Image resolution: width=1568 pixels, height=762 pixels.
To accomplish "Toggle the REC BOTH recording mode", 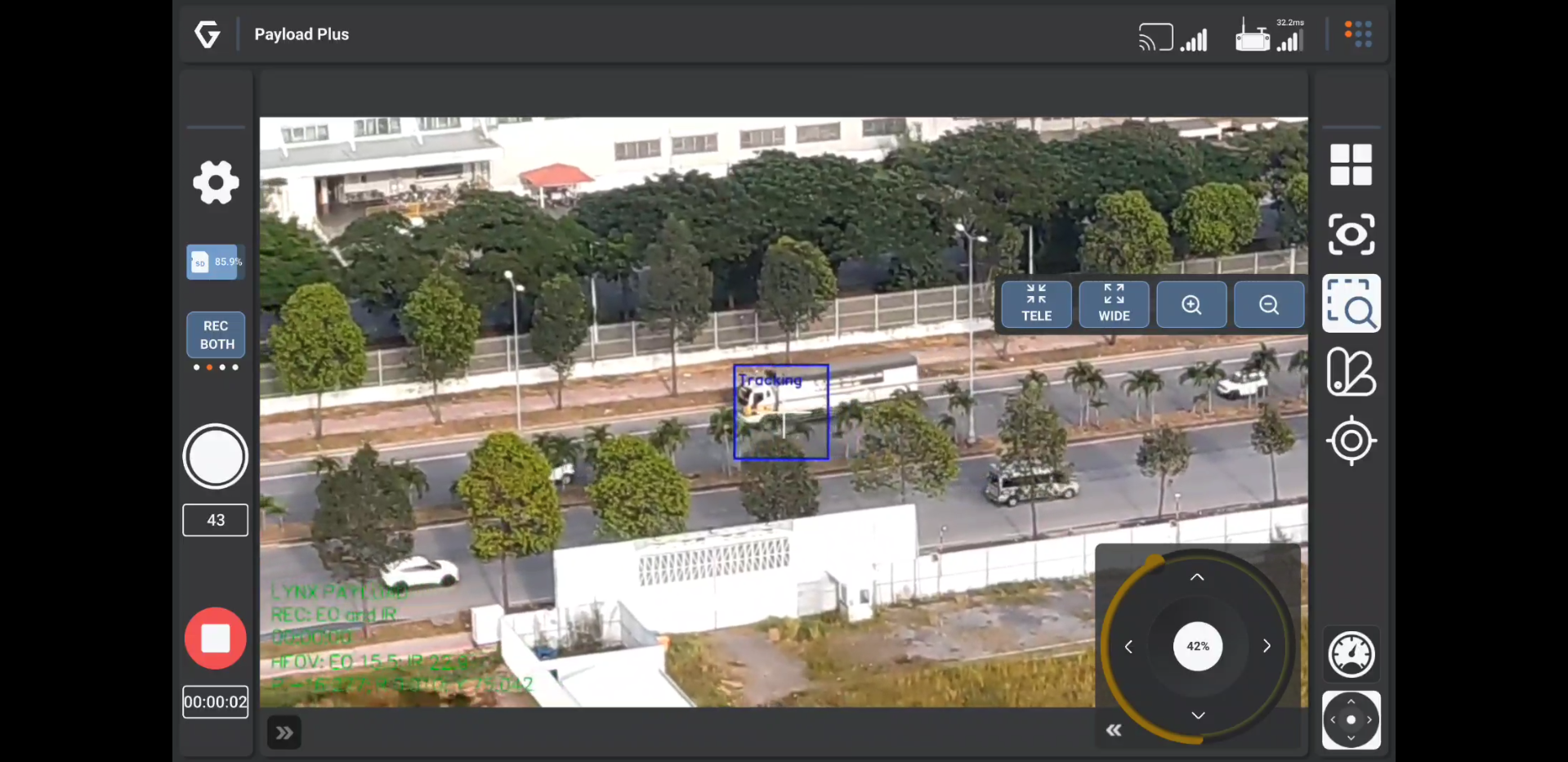I will 215,335.
